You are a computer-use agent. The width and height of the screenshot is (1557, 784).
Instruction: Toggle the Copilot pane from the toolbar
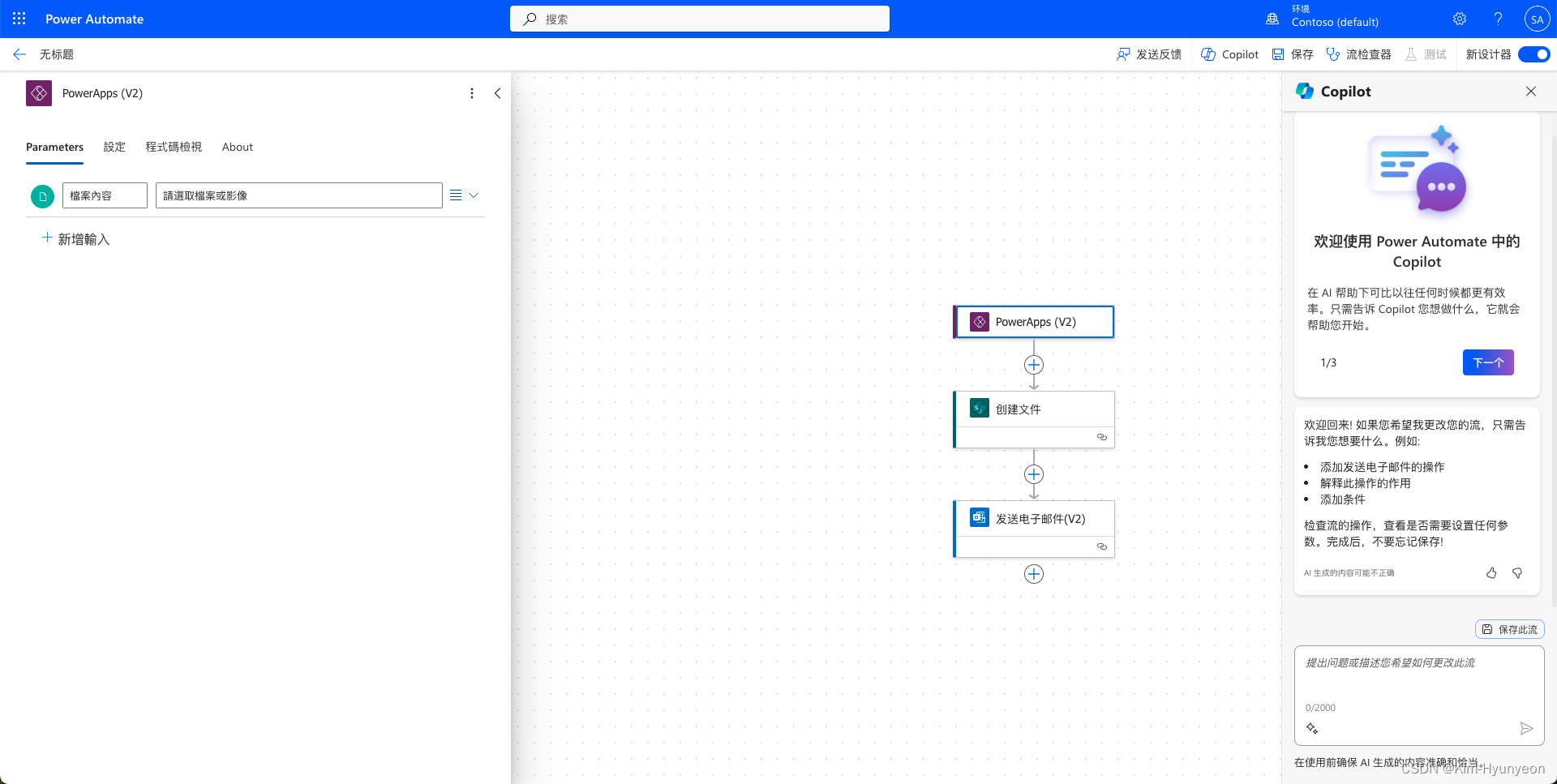1230,54
